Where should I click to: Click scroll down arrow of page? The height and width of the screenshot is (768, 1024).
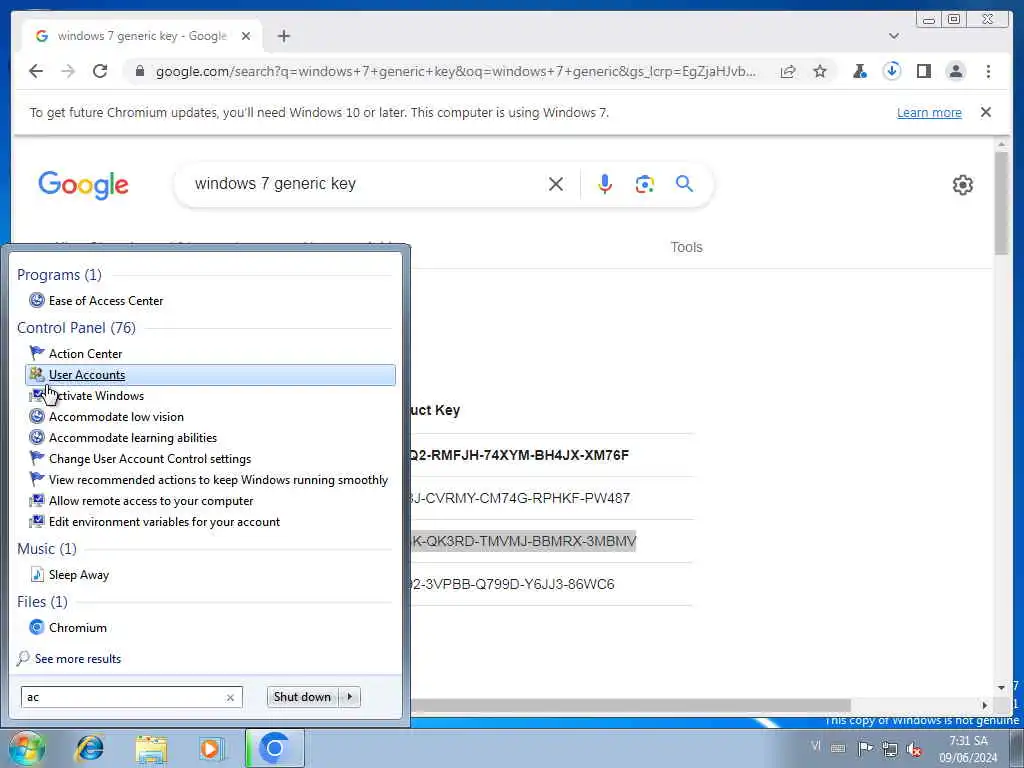tap(1001, 687)
